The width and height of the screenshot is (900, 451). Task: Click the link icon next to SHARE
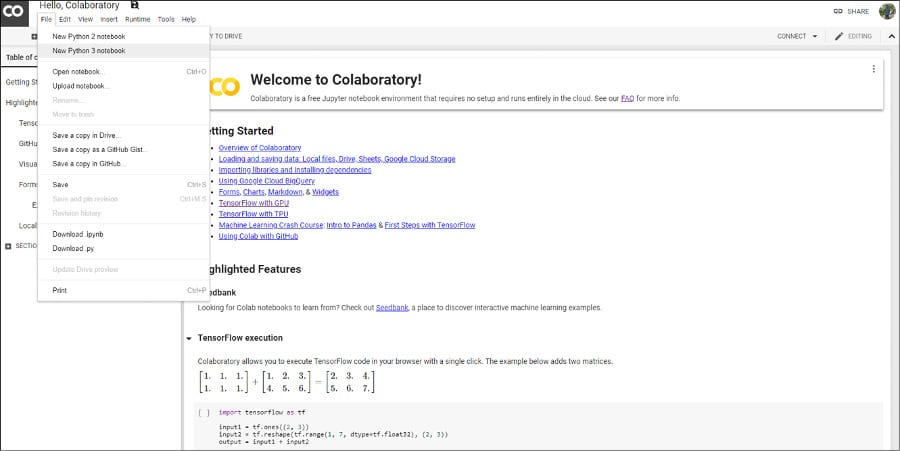click(x=837, y=11)
